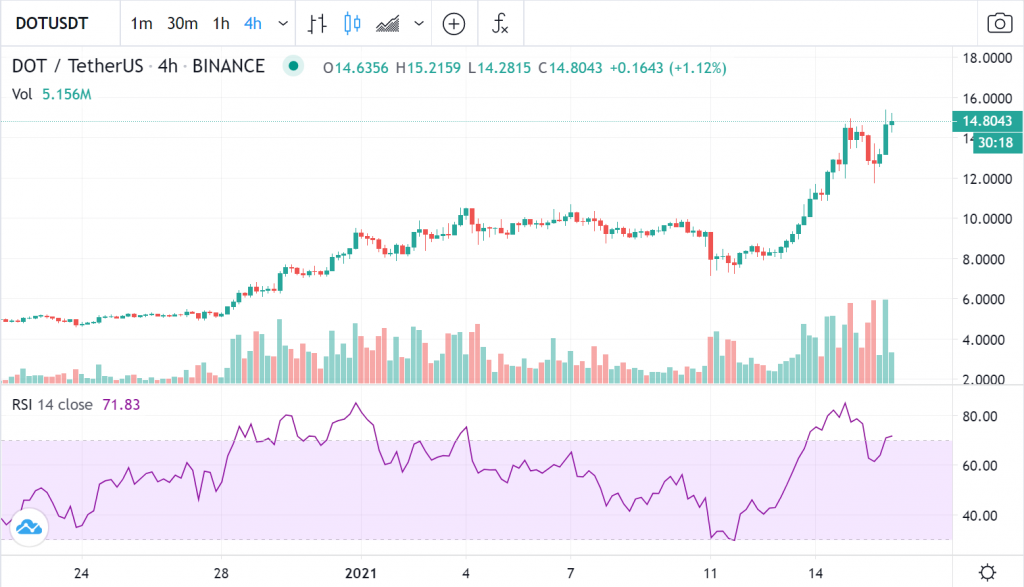Open the compare or add symbol button
1024x587 pixels.
[454, 23]
